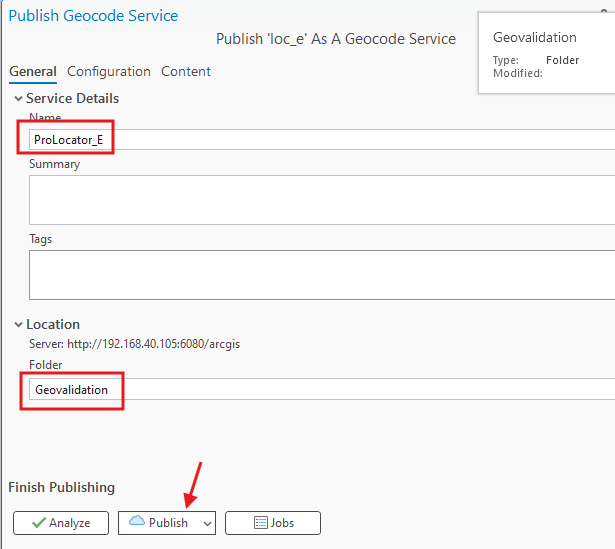Click the Geovalidation folder field
The image size is (615, 549).
coord(322,389)
